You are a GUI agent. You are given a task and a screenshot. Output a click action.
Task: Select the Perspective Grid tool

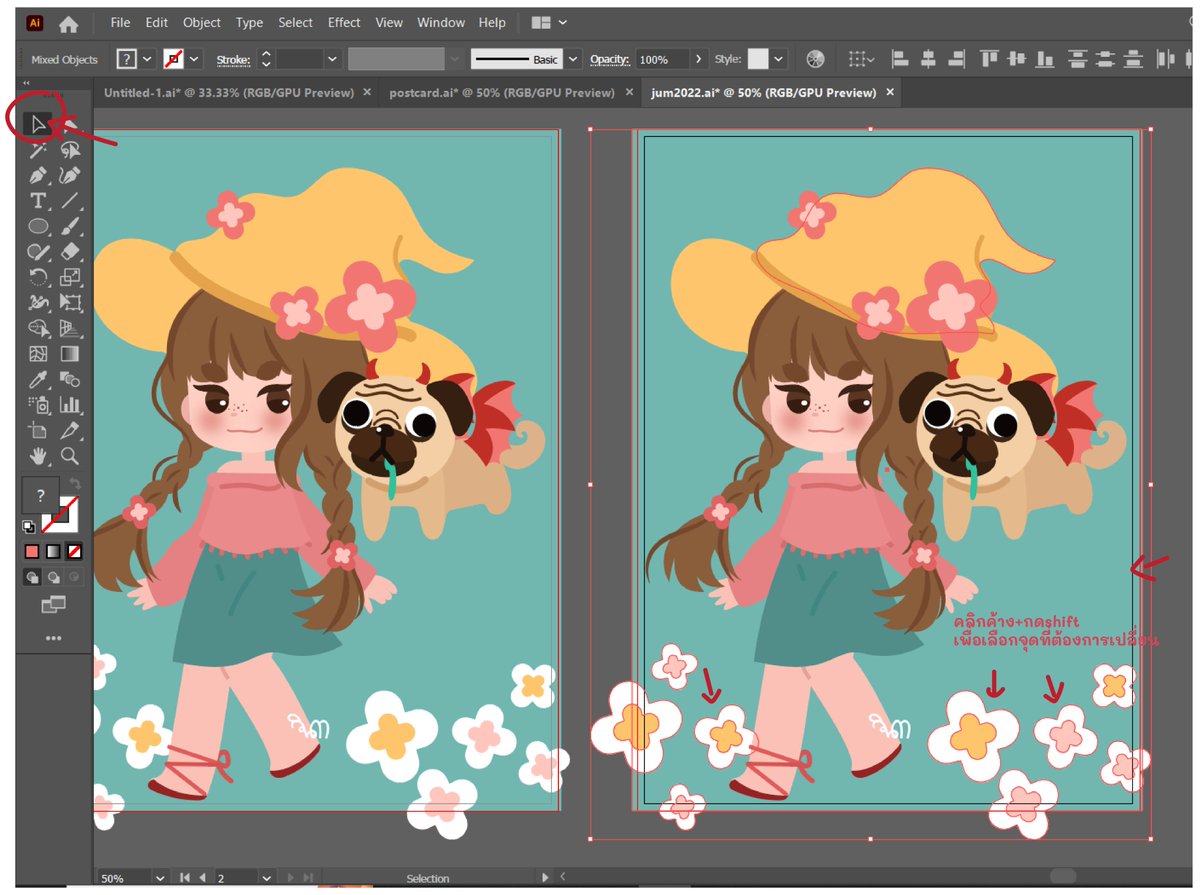70,328
